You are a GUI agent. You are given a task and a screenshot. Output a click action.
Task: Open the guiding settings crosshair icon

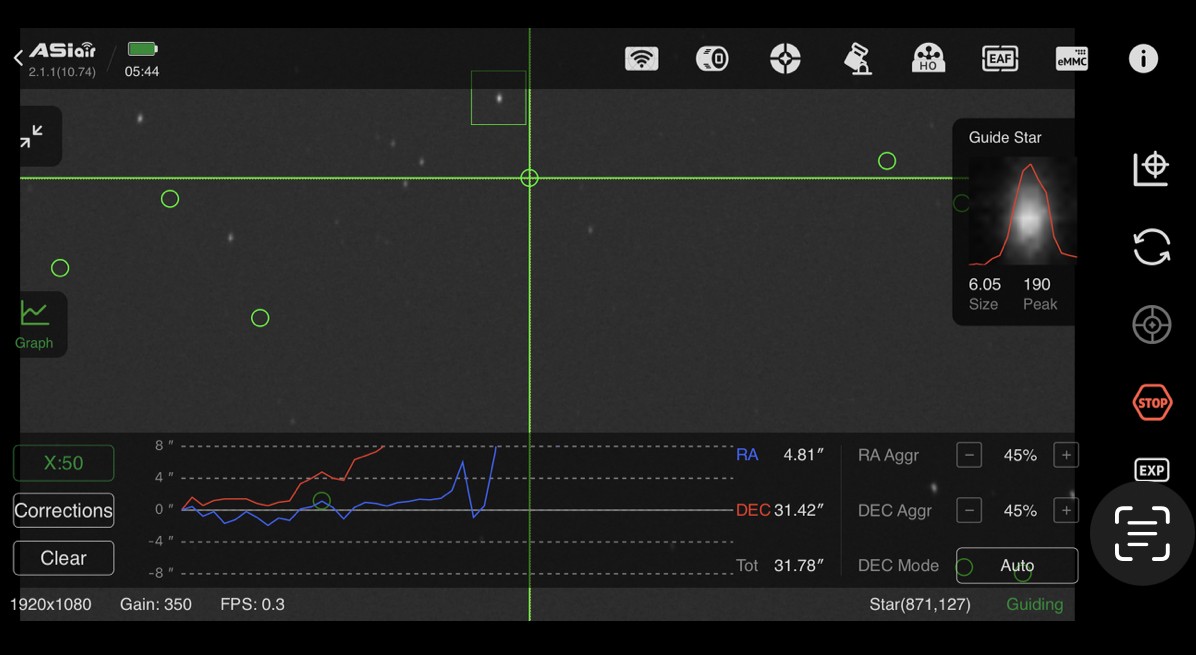click(x=785, y=59)
